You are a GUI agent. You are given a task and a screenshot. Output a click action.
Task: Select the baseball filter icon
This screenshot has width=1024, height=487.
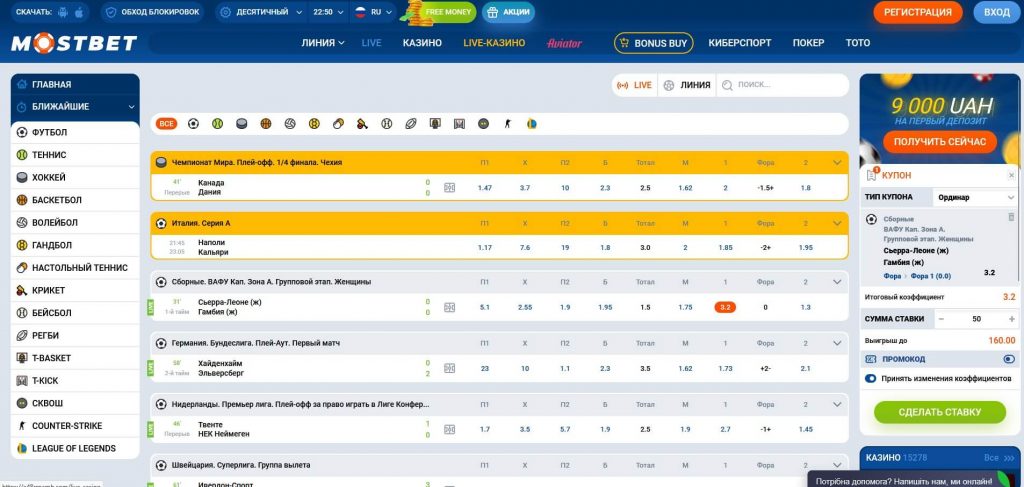pos(387,123)
